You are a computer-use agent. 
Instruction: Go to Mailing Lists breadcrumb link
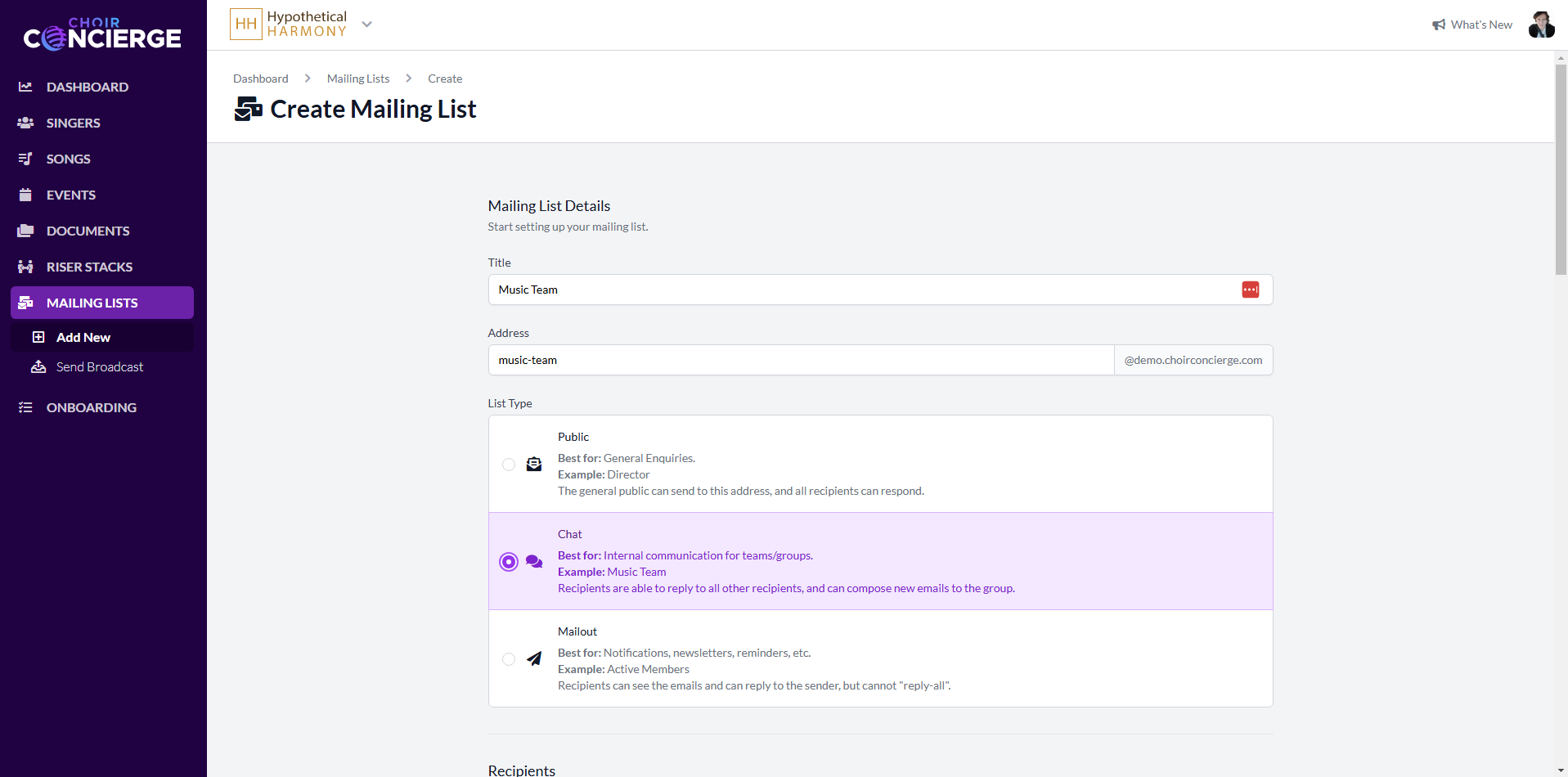click(x=358, y=79)
